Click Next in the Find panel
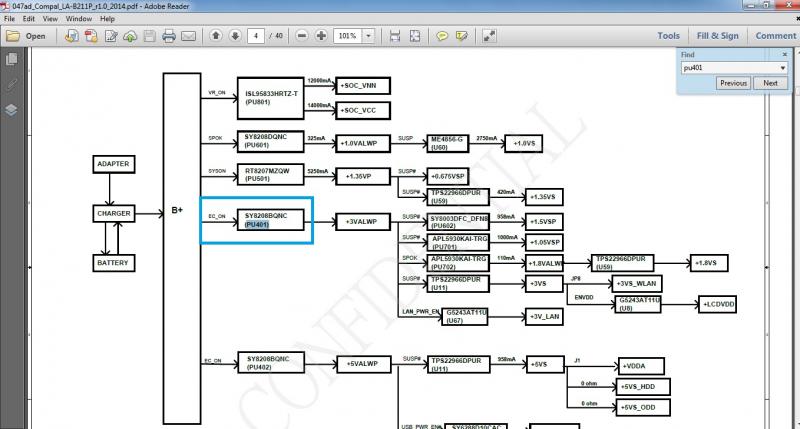This screenshot has height=429, width=800. coord(770,83)
